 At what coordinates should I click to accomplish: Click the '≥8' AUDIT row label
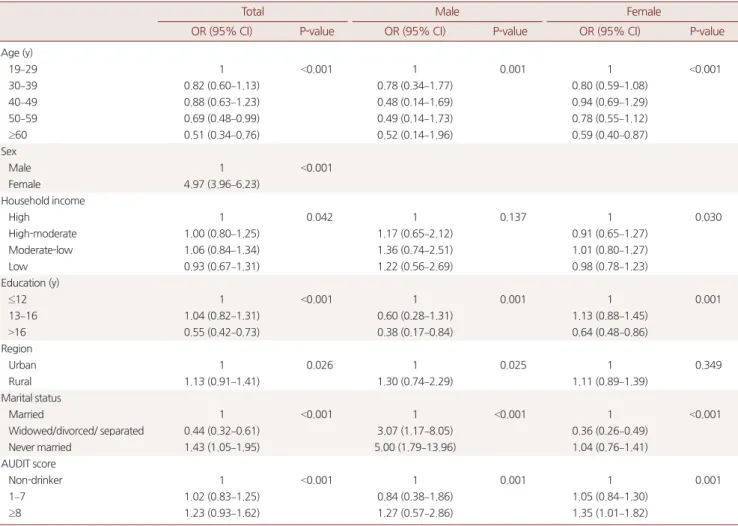point(15,513)
